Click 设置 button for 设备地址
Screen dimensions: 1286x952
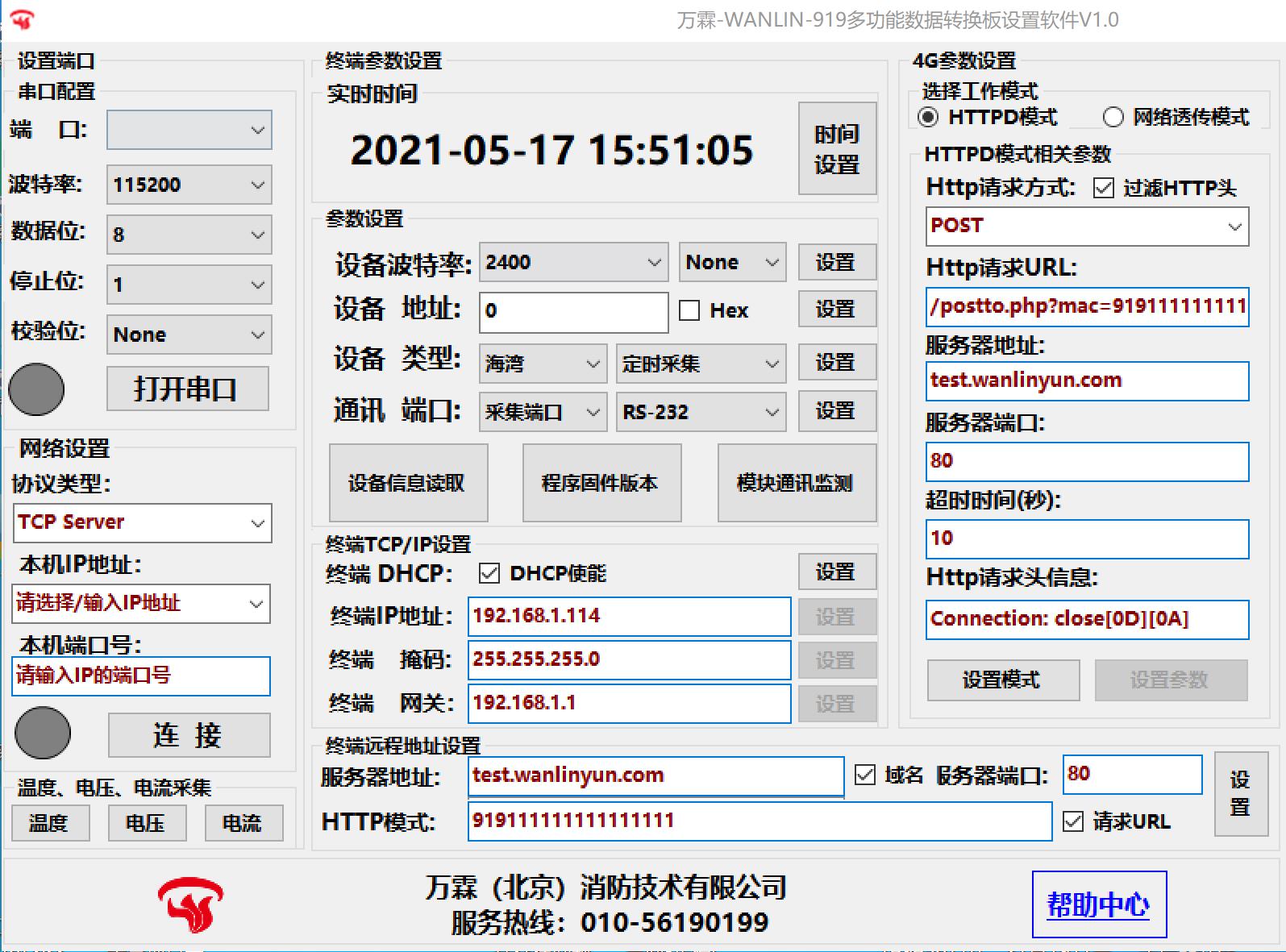[x=837, y=309]
